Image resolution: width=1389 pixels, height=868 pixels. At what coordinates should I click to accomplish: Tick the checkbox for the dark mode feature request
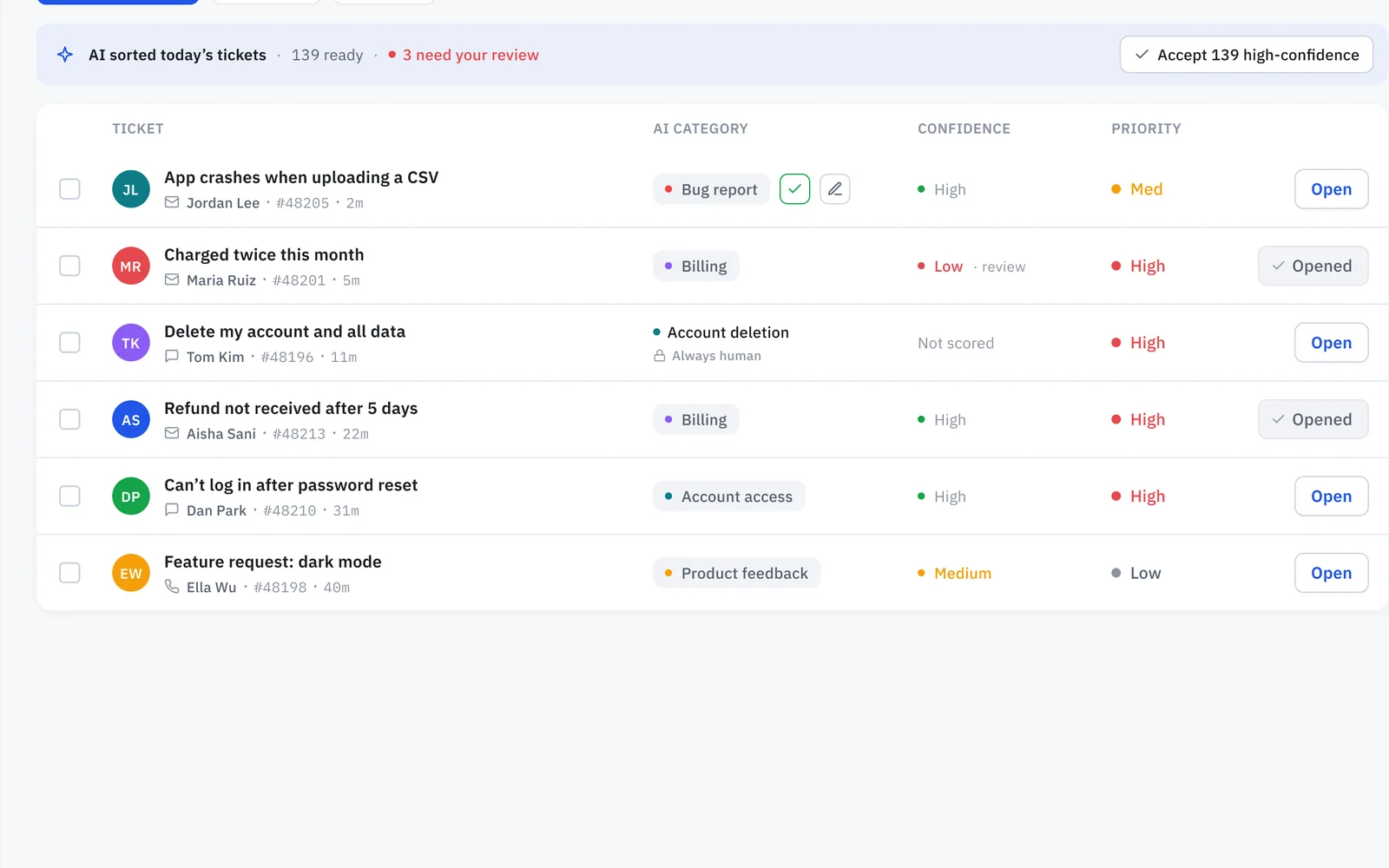pyautogui.click(x=69, y=573)
